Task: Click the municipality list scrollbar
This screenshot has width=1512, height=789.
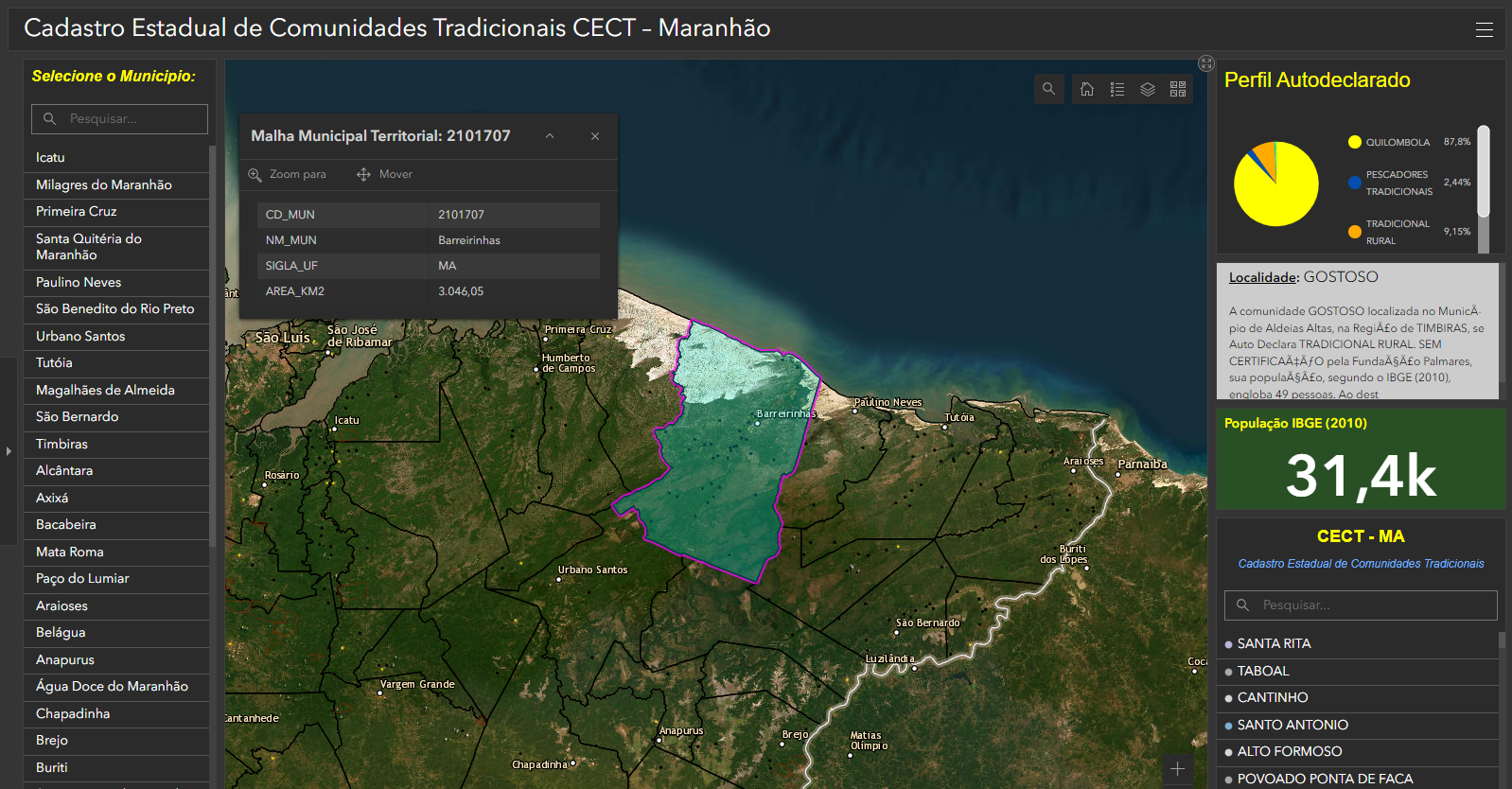Action: pos(213,345)
